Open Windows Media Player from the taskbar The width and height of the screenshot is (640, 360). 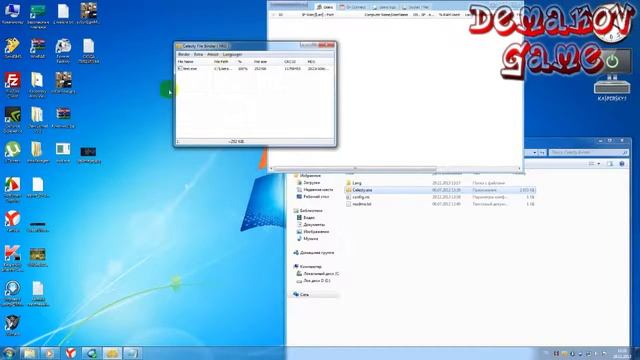[x=50, y=353]
